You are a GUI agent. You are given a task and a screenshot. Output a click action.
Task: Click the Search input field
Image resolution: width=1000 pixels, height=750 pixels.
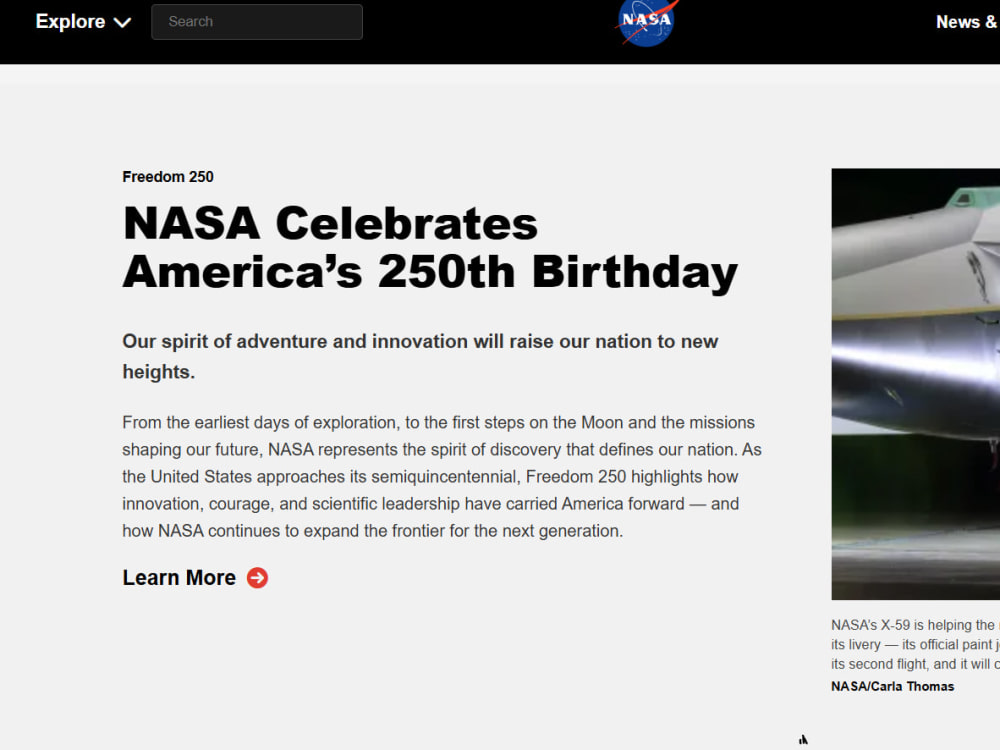(257, 22)
